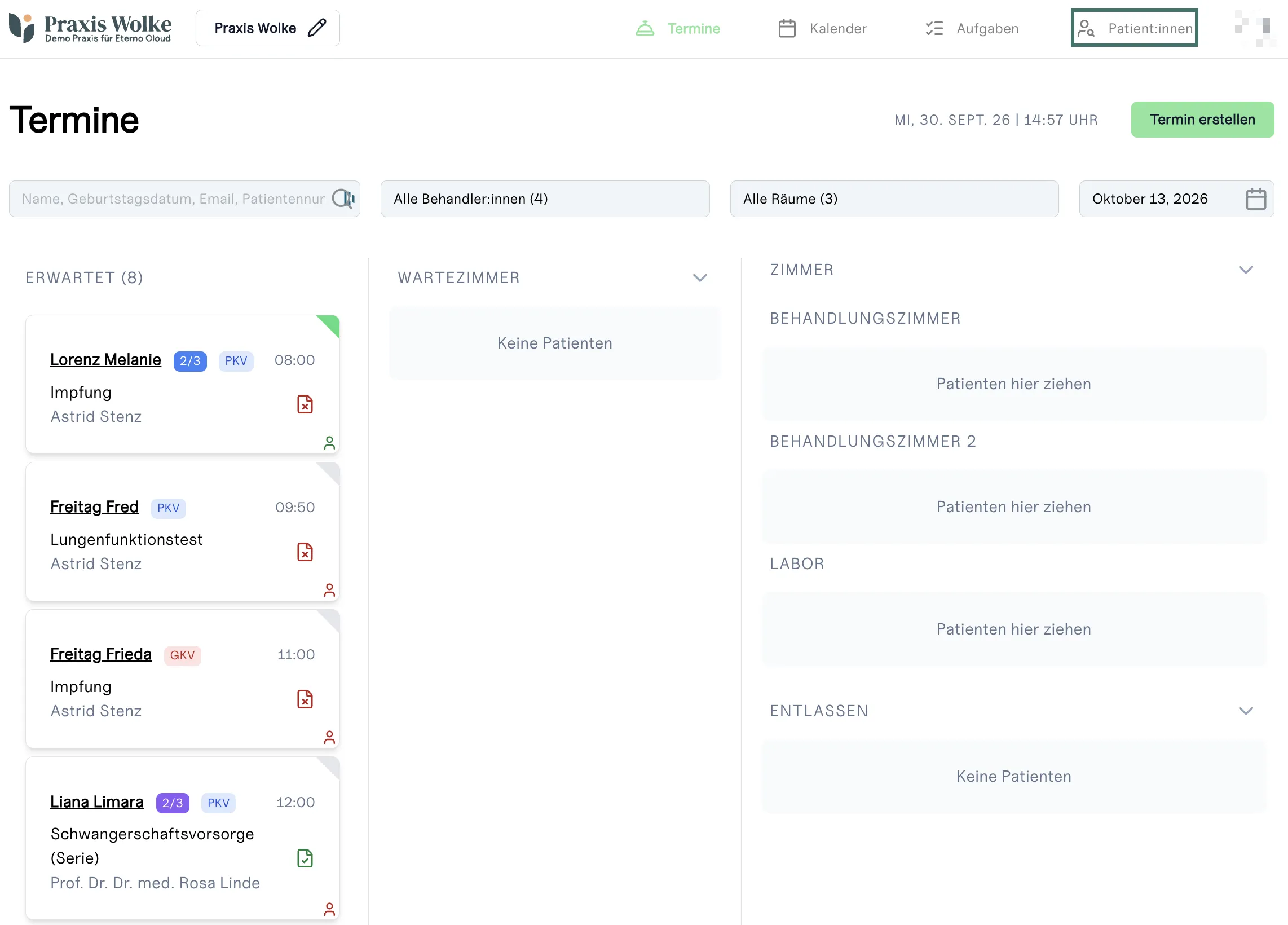The image size is (1288, 925).
Task: Click the Termin erstellen button
Action: click(1202, 119)
